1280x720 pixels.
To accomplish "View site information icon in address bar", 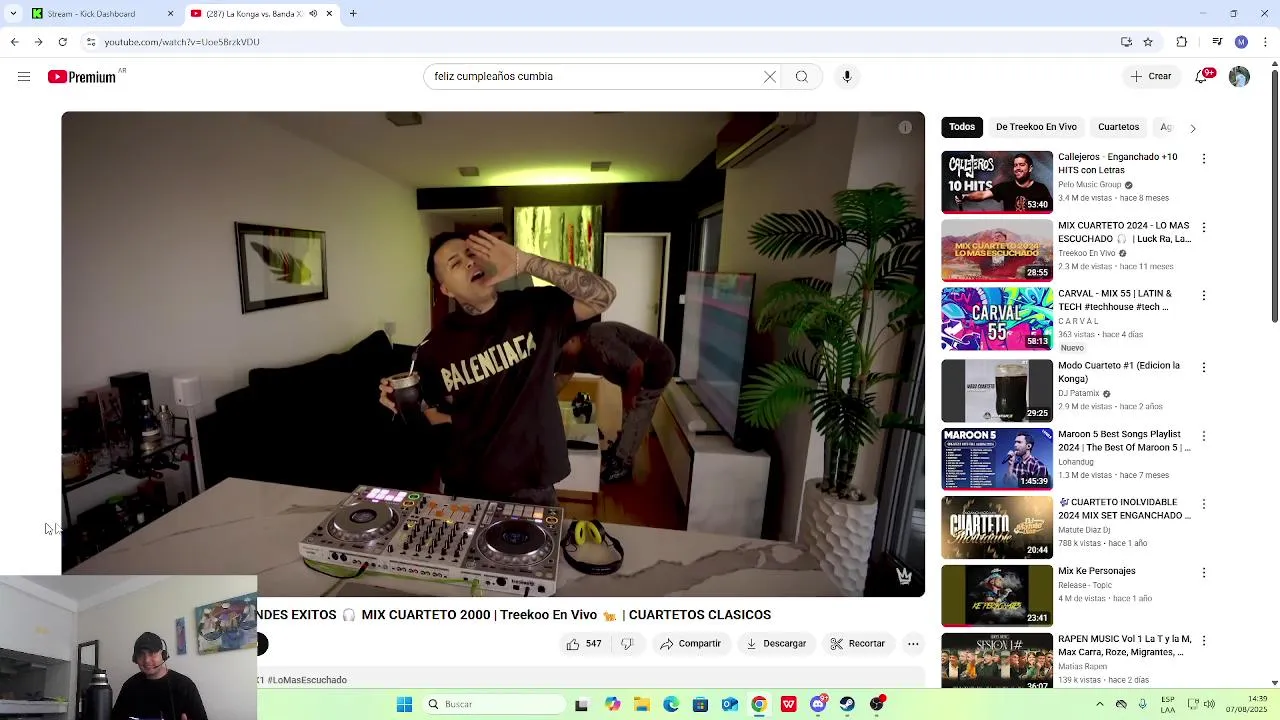I will coord(91,42).
